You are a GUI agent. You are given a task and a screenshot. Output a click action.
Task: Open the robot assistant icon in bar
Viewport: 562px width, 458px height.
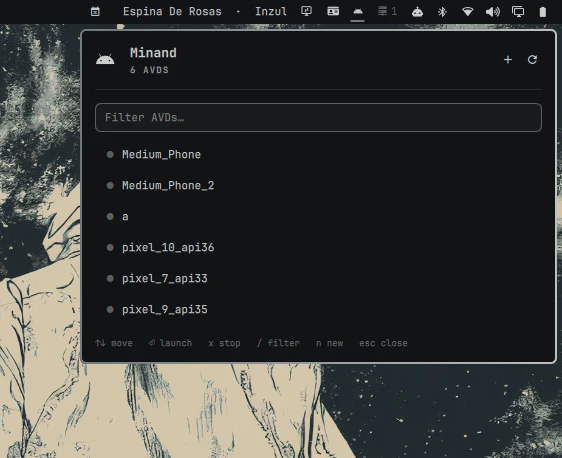click(x=417, y=12)
